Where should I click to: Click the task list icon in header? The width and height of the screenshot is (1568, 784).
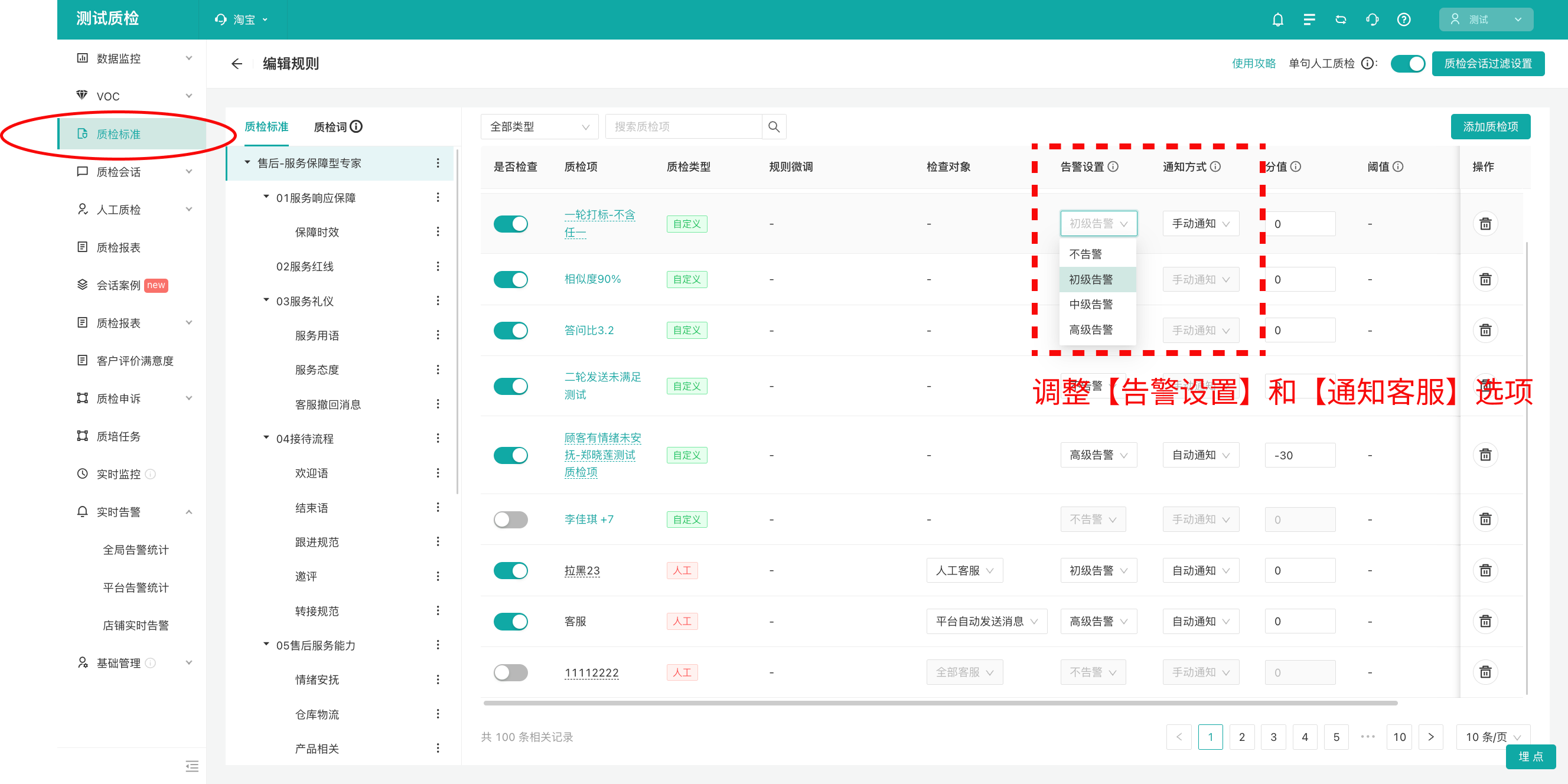(x=1309, y=19)
